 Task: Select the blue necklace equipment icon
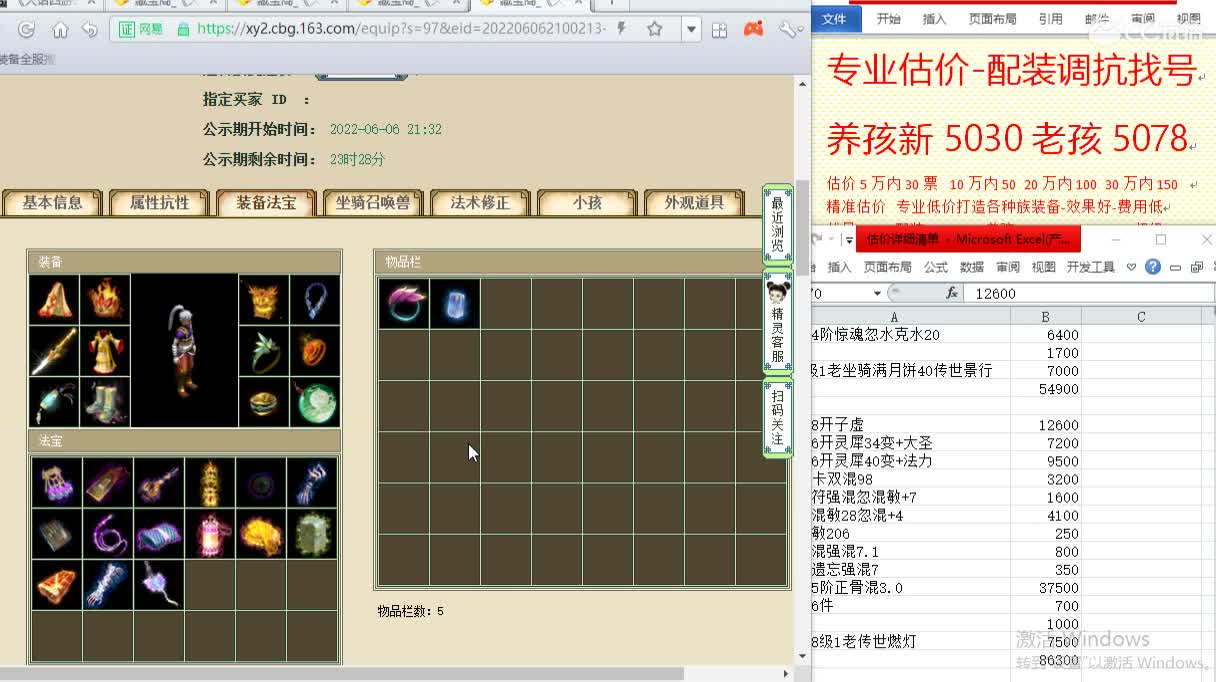point(315,299)
